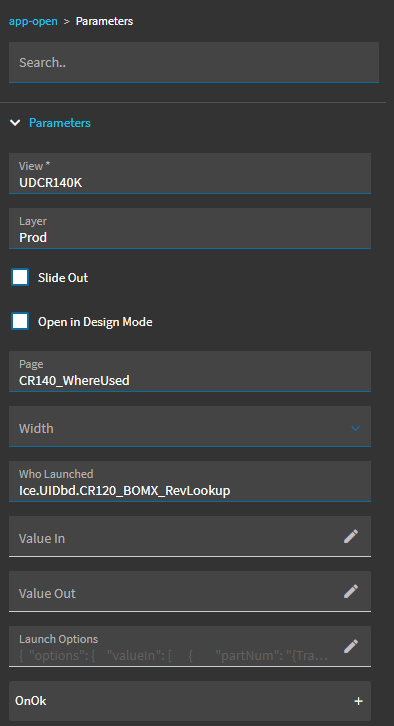Click the Parameters section header label
394x726 pixels.
pos(60,123)
